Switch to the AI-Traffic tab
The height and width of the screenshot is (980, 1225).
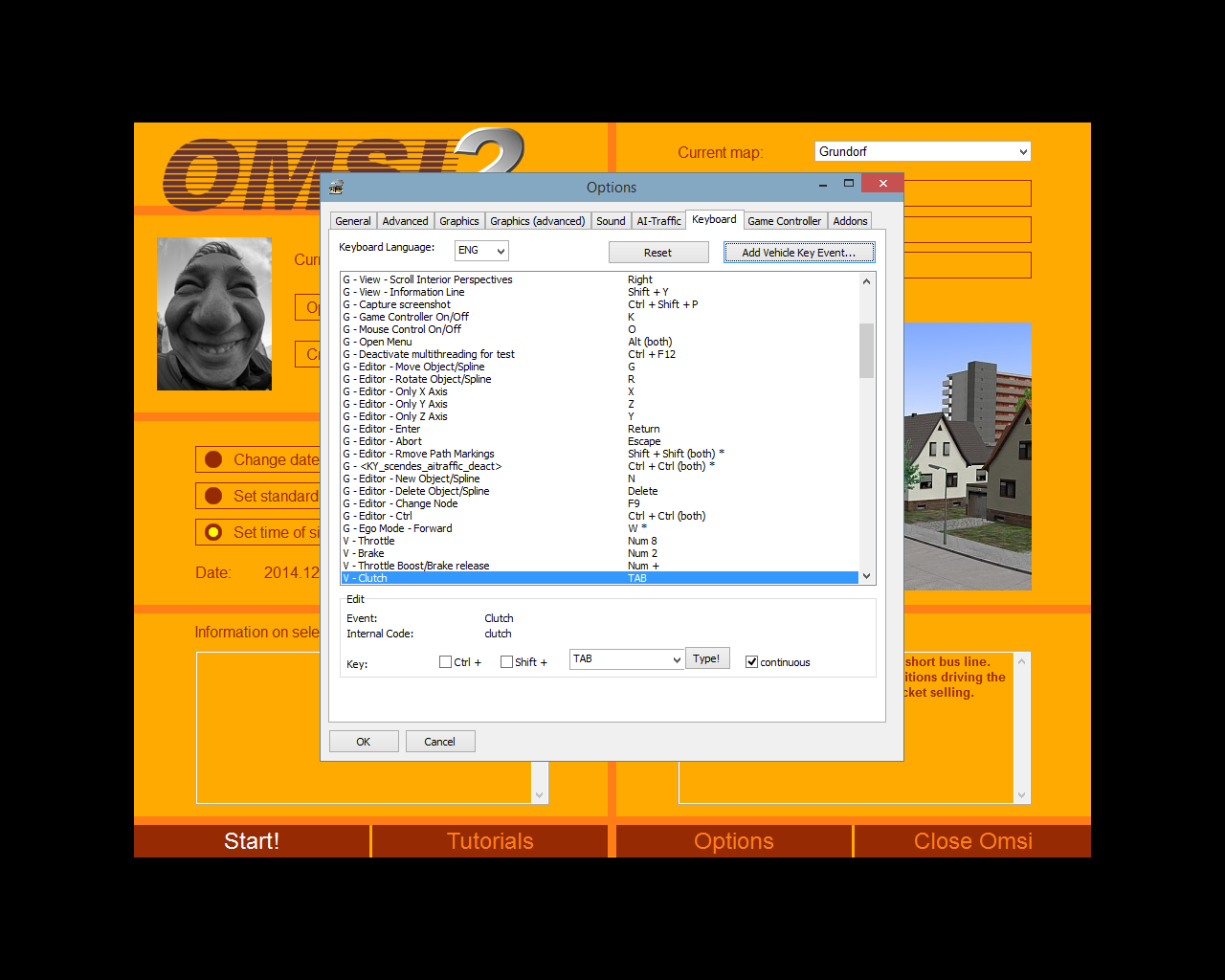coord(658,221)
